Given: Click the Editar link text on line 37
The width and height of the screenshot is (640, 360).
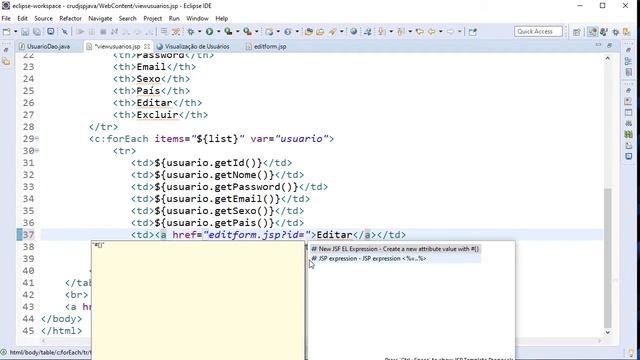Looking at the screenshot, I should pos(335,235).
